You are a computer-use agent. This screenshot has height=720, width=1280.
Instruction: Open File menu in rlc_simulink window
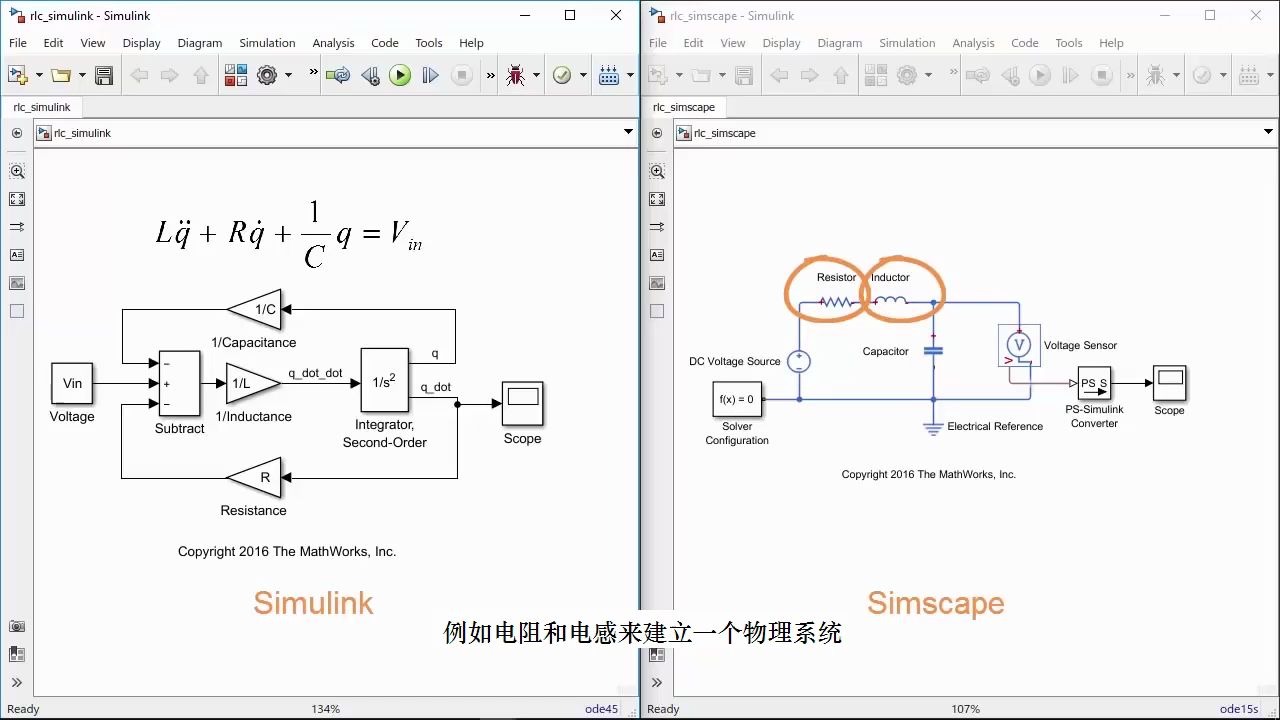pyautogui.click(x=18, y=43)
